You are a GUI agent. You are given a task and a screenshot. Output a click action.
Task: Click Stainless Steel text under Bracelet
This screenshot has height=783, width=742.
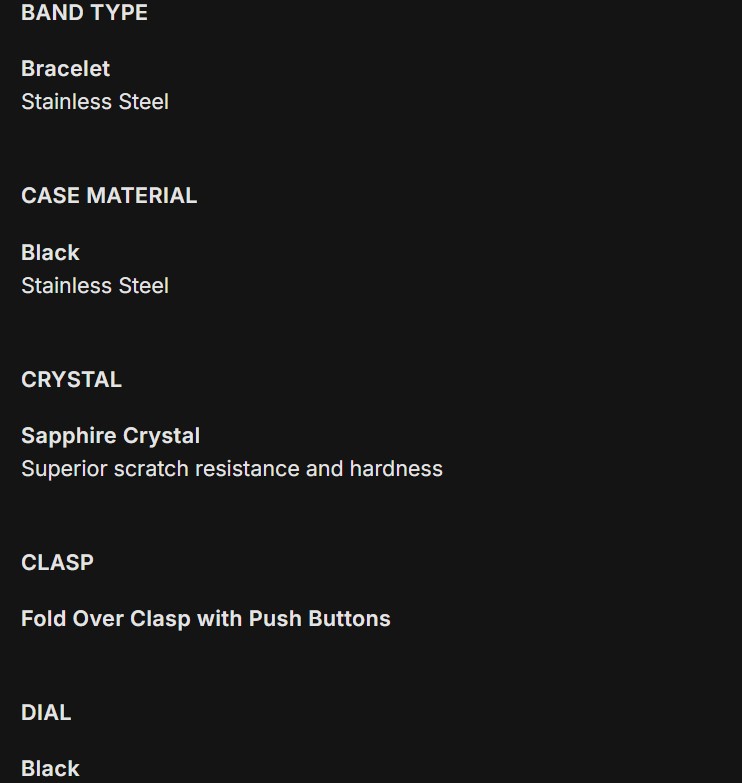click(x=94, y=102)
